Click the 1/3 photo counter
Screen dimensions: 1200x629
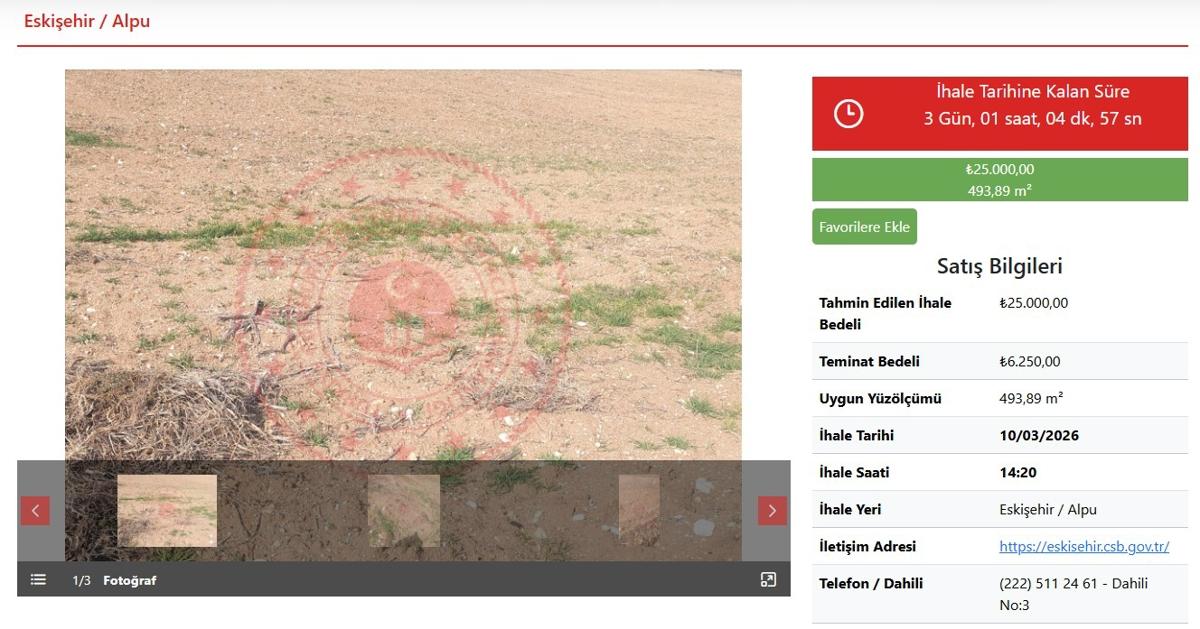(81, 581)
